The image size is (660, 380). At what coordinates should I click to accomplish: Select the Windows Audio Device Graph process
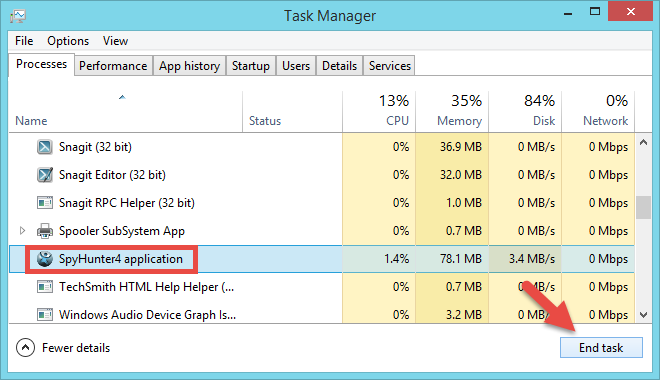tap(147, 315)
